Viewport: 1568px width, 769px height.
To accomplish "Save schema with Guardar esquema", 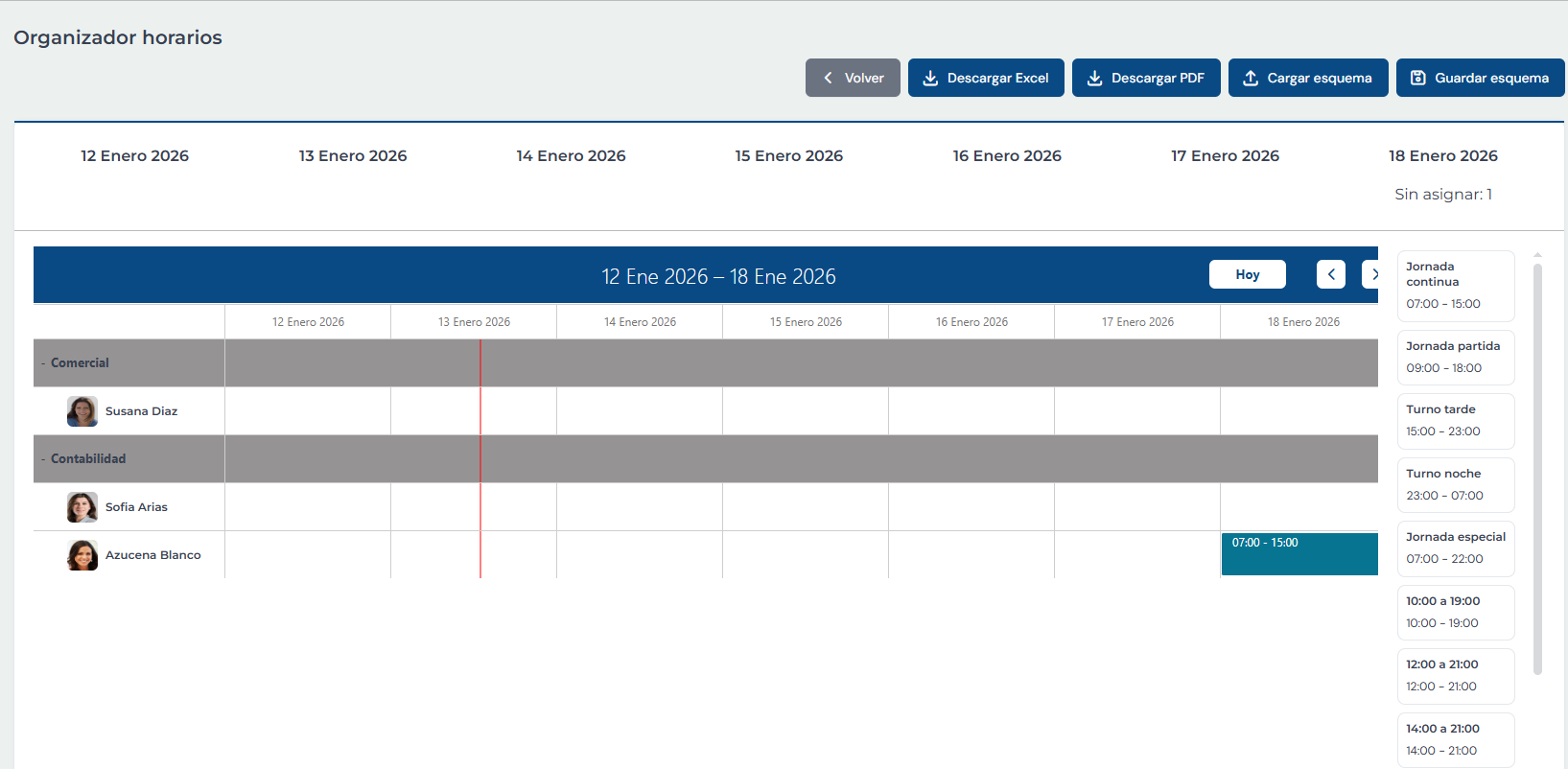I will (1480, 78).
